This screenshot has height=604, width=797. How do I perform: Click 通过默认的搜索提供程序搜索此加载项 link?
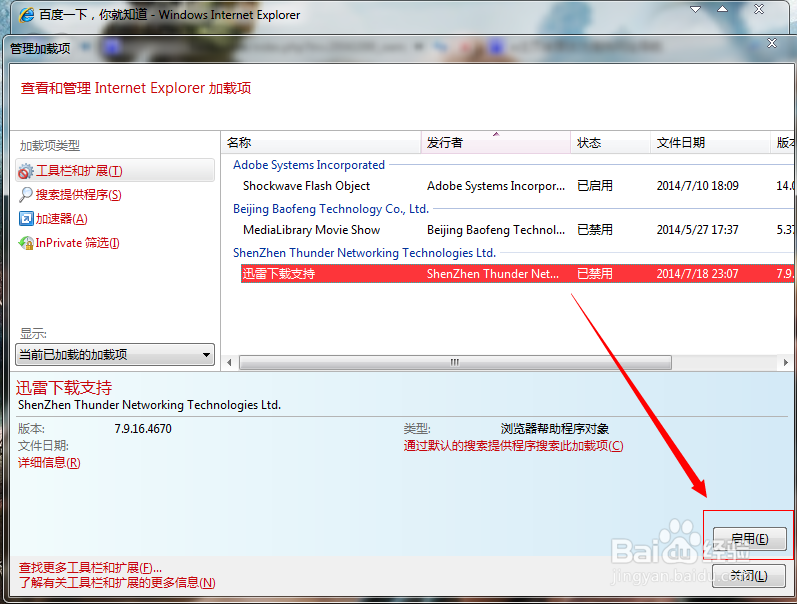click(x=513, y=446)
